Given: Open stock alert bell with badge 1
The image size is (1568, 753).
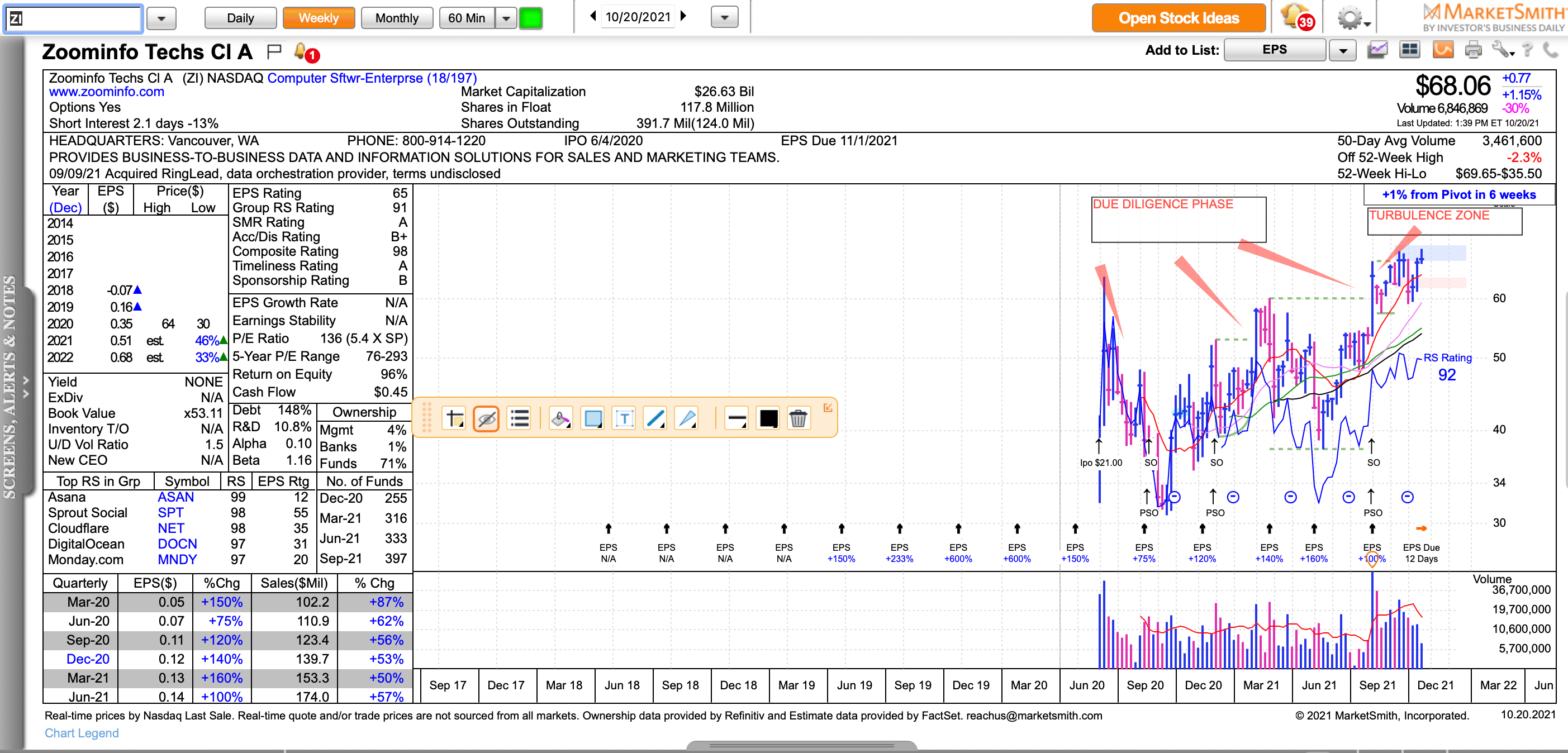Looking at the screenshot, I should tap(306, 53).
